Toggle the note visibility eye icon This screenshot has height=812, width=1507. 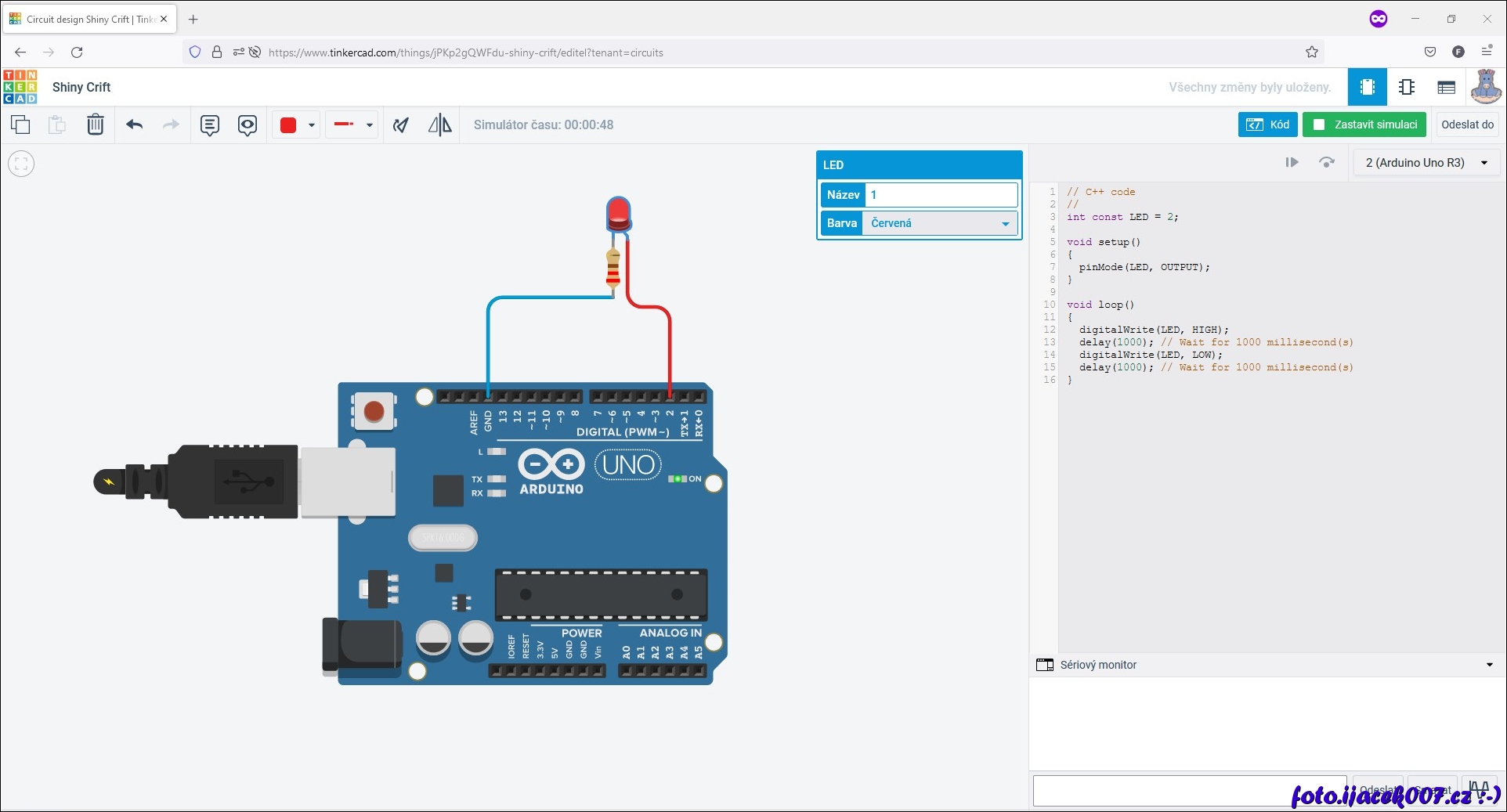pos(248,125)
